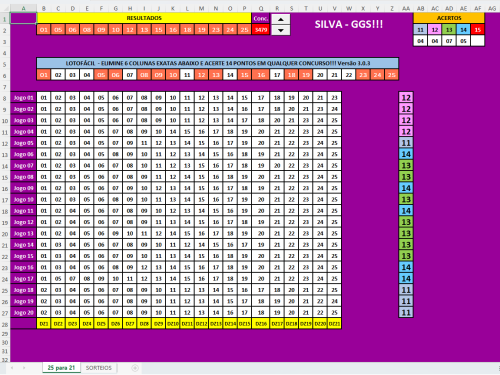
Task: Select result number 18 in RESULTADOS row
Action: point(187,30)
